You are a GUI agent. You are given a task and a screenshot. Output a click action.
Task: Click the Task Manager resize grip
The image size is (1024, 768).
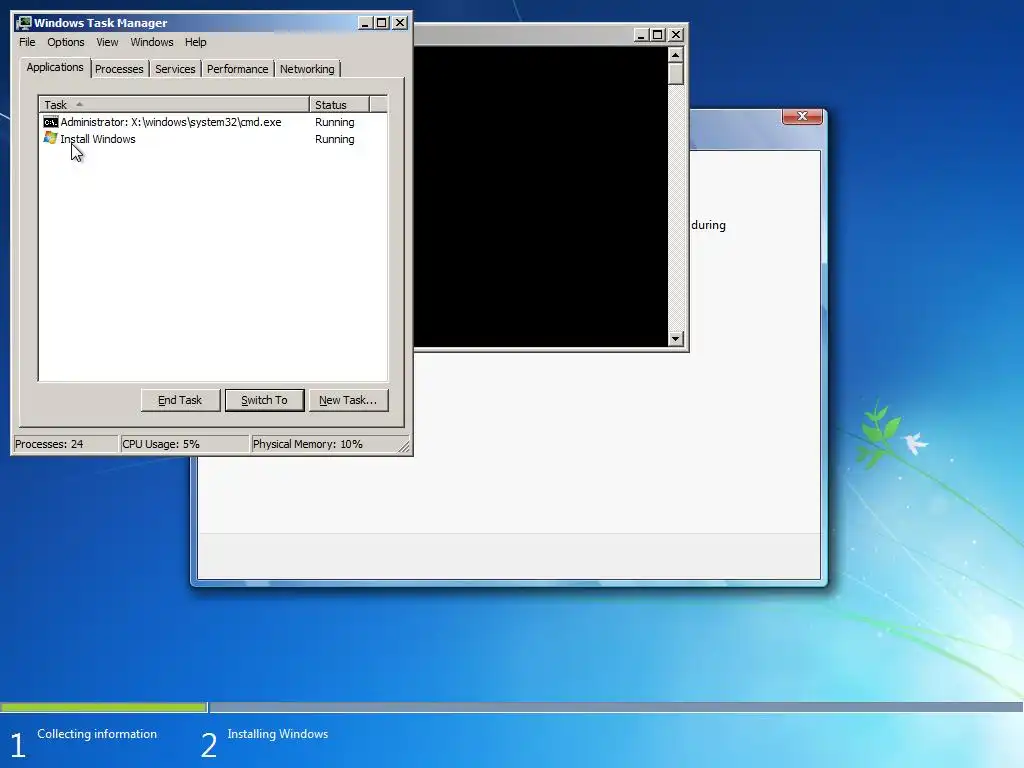tap(404, 446)
